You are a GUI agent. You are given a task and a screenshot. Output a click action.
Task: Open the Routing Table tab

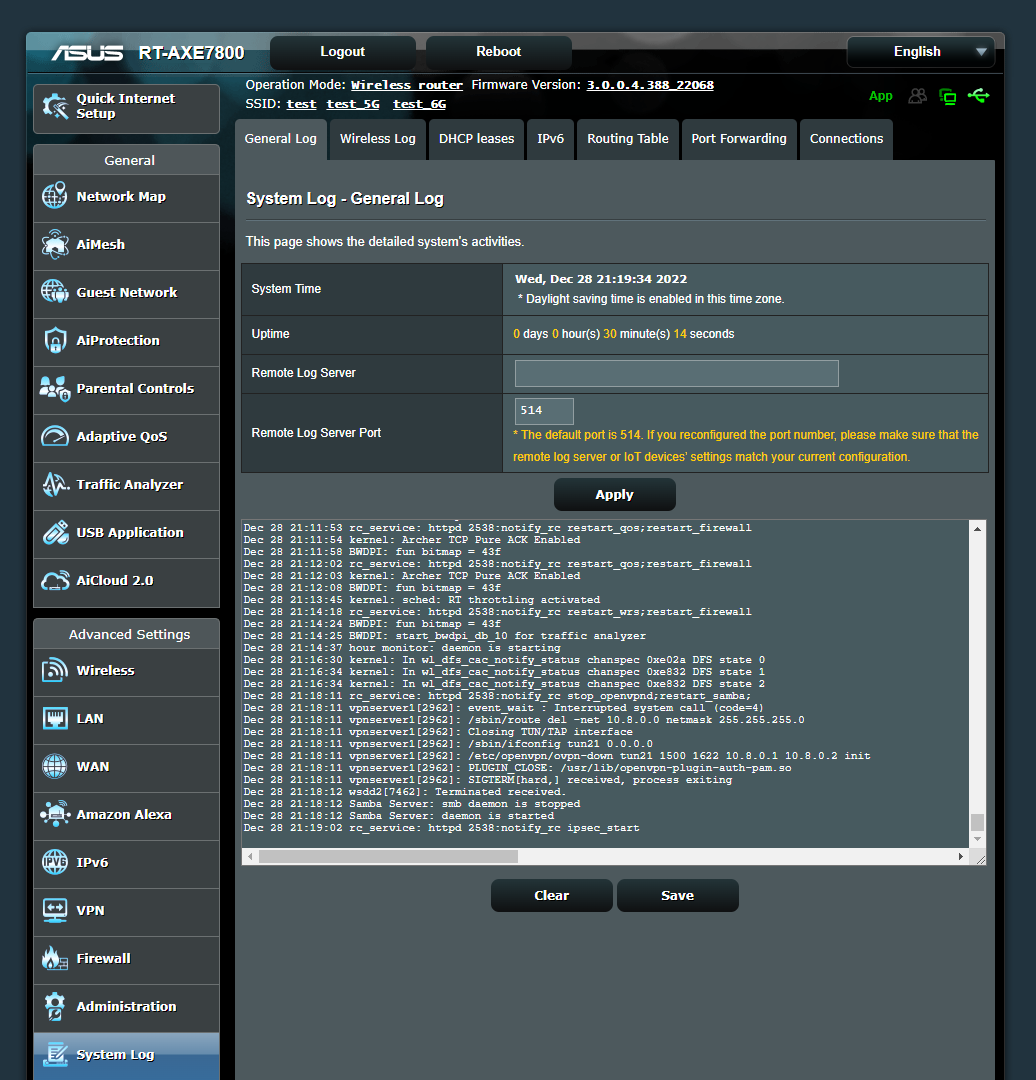tap(628, 139)
